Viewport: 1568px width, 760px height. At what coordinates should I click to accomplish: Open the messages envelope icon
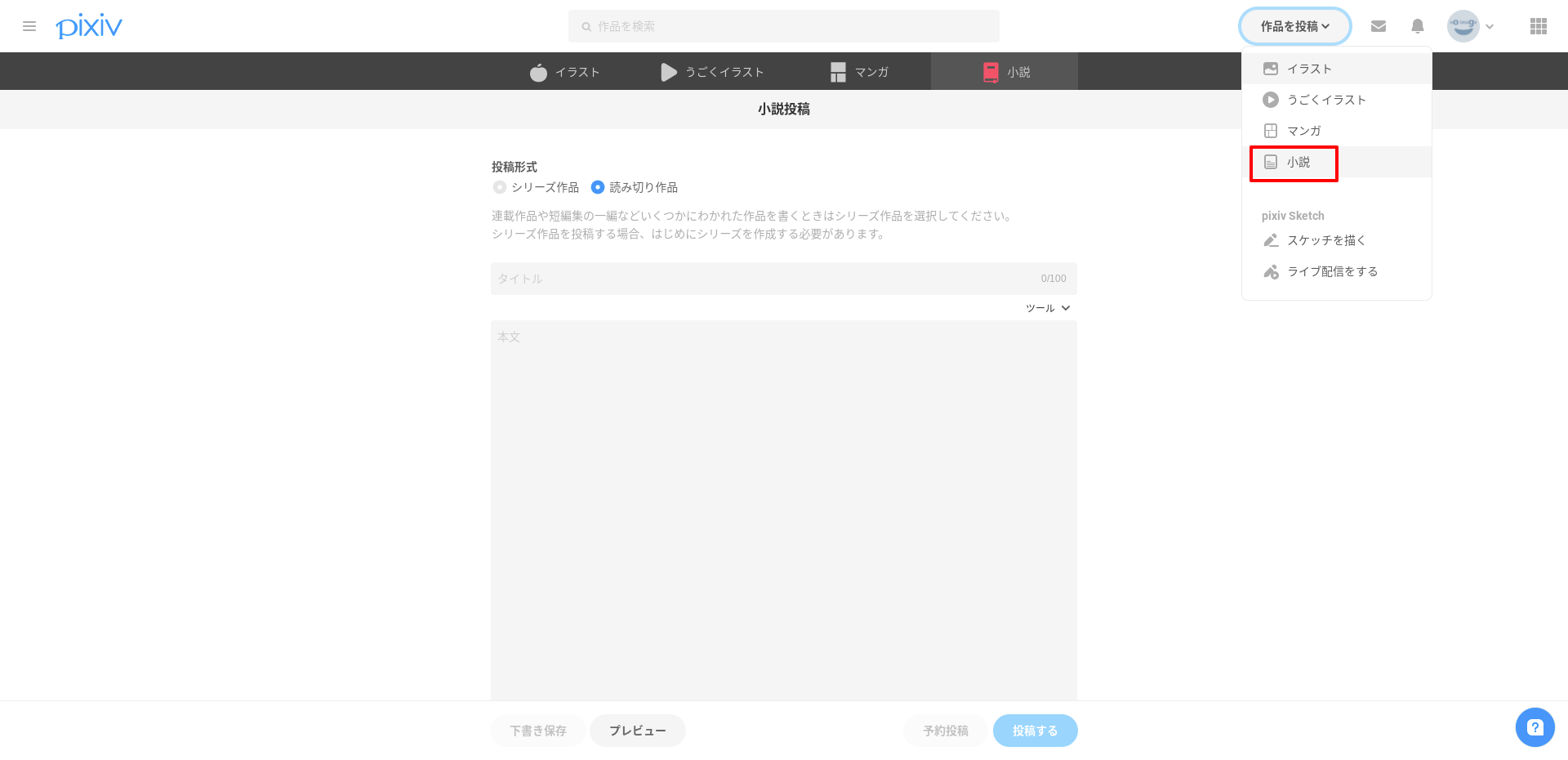1379,26
